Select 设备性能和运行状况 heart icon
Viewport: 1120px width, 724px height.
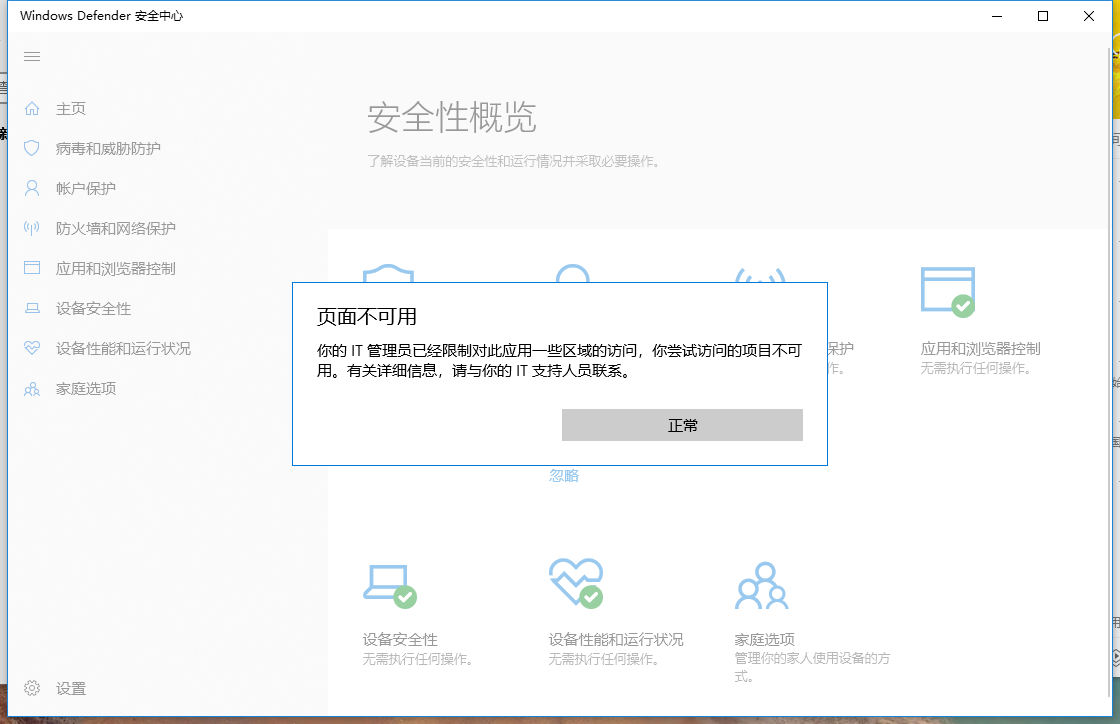pos(31,348)
